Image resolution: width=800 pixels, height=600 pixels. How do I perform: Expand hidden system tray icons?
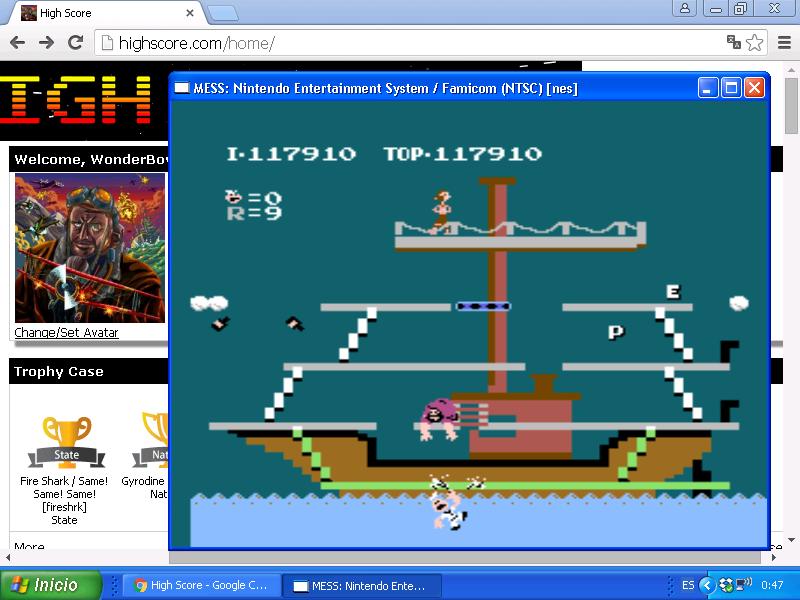click(707, 585)
